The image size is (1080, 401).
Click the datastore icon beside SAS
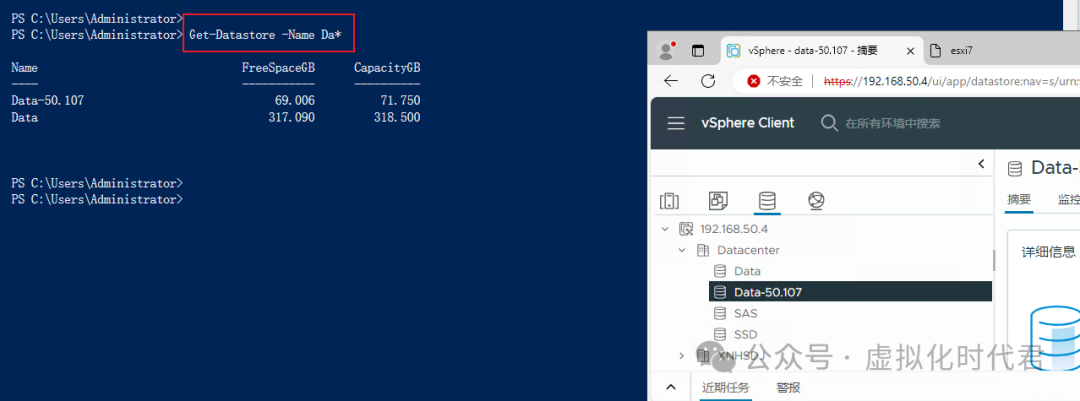[x=720, y=313]
